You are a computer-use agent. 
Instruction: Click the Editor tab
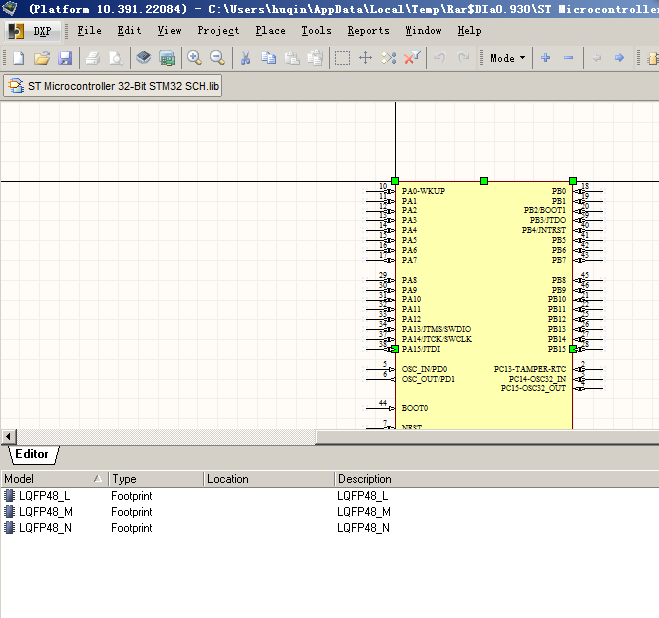coord(32,454)
